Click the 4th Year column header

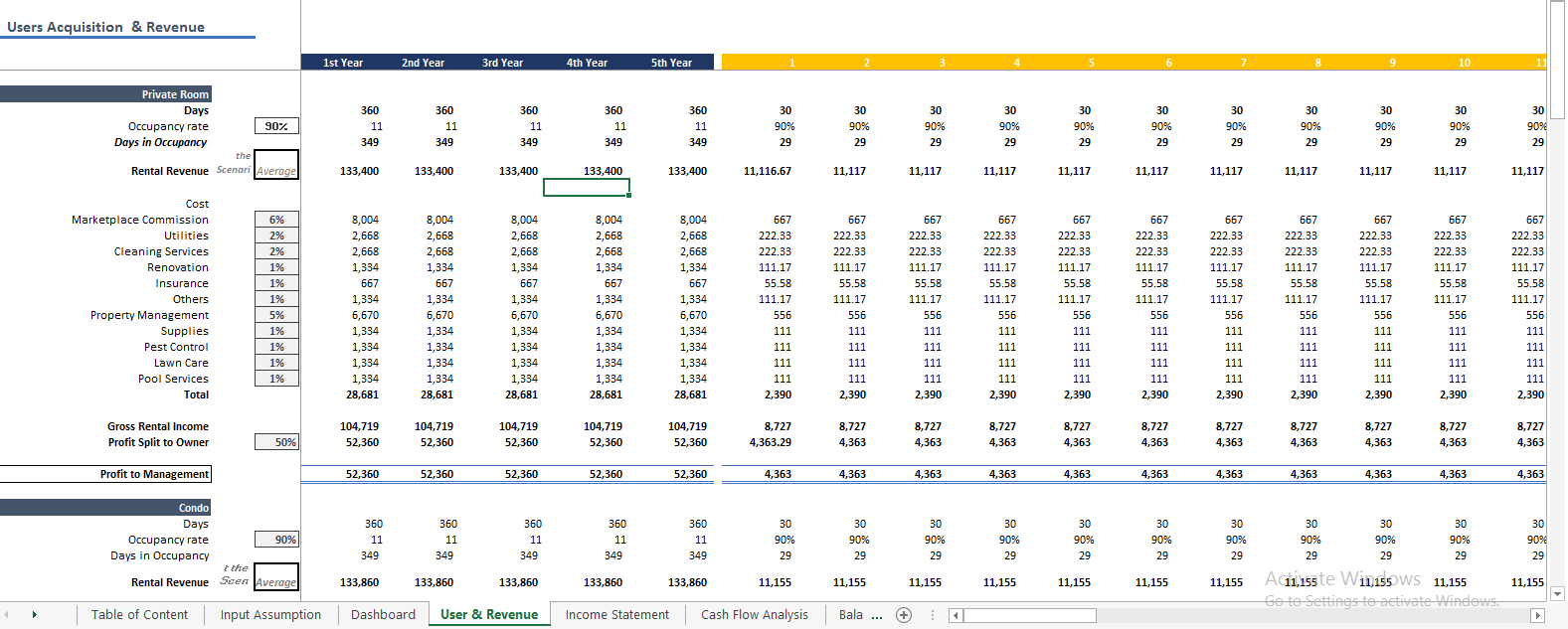tap(588, 63)
